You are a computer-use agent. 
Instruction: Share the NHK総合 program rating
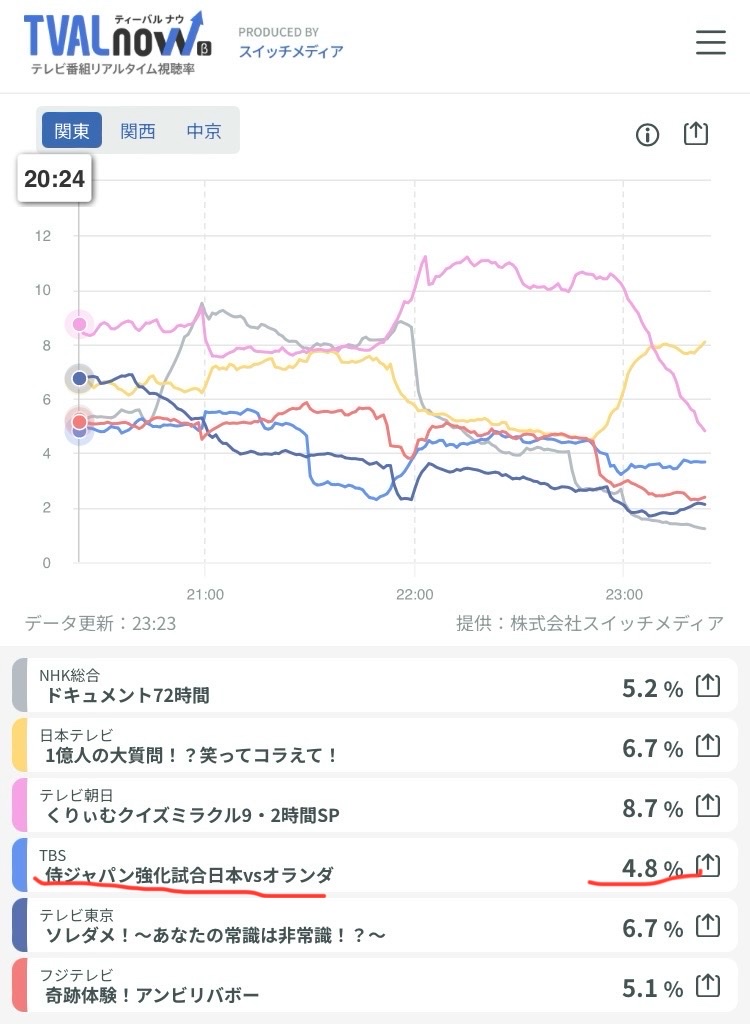click(708, 686)
